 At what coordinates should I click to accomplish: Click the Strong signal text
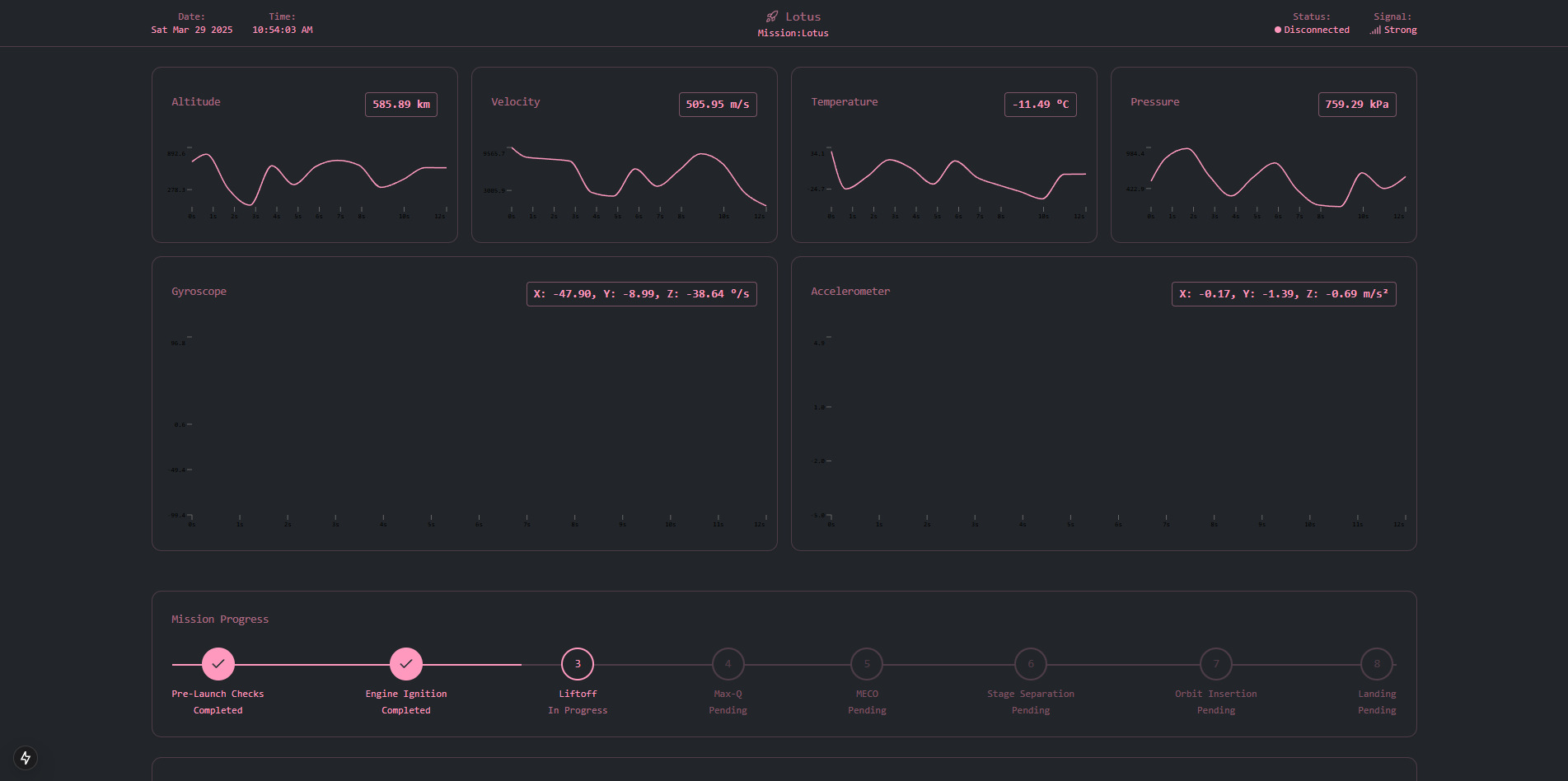pos(1401,30)
